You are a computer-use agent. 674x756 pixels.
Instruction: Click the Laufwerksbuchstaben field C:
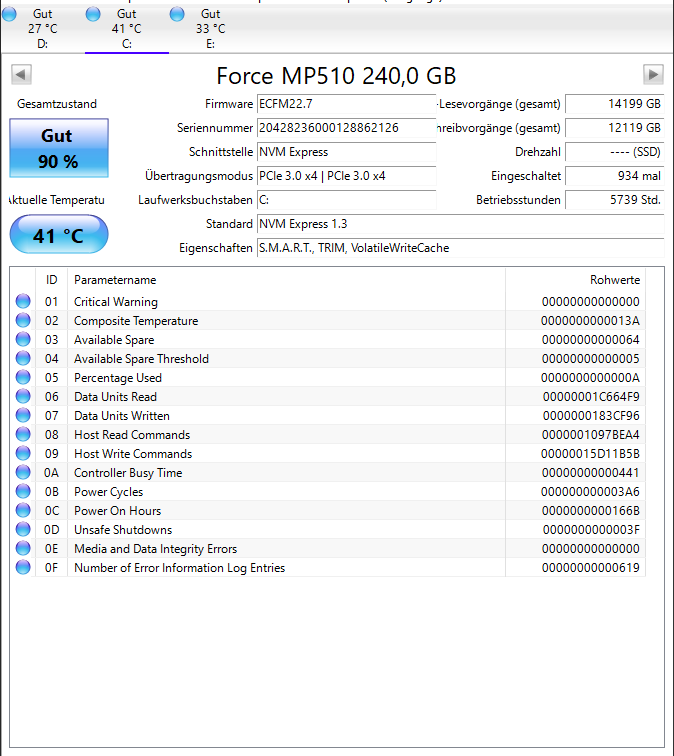pos(346,200)
